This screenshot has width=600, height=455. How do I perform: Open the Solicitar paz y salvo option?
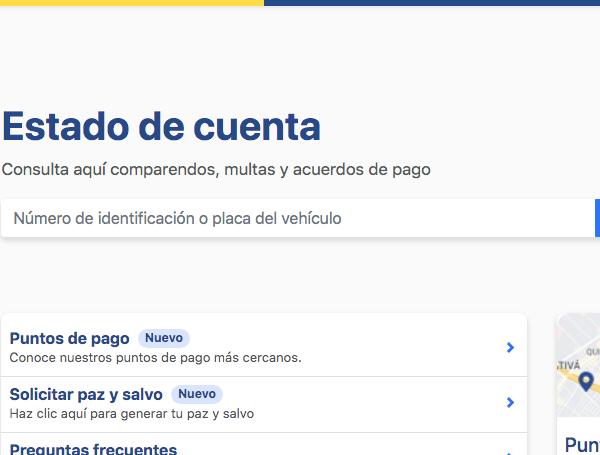(x=86, y=394)
